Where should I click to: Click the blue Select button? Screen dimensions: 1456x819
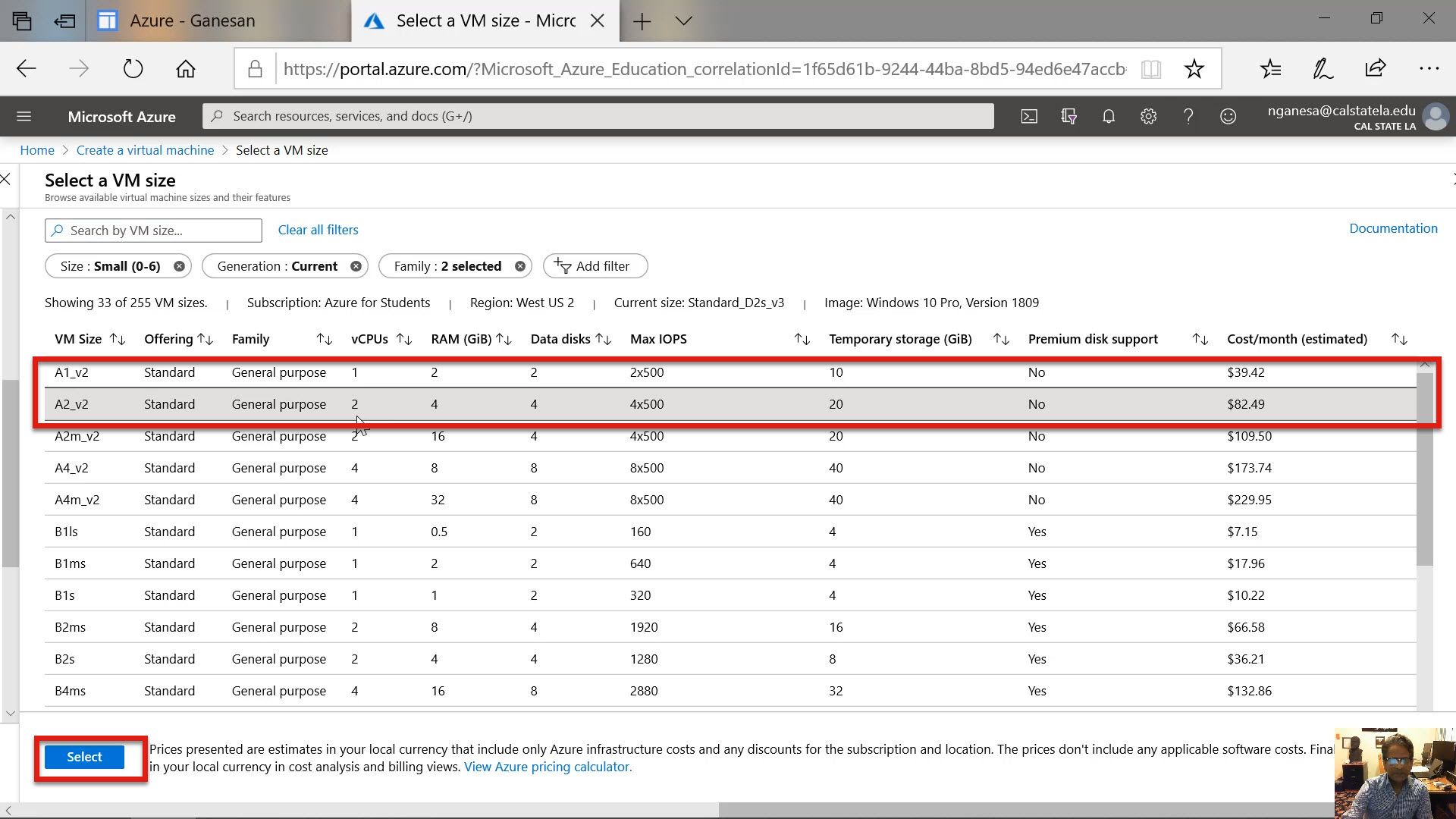(x=84, y=757)
